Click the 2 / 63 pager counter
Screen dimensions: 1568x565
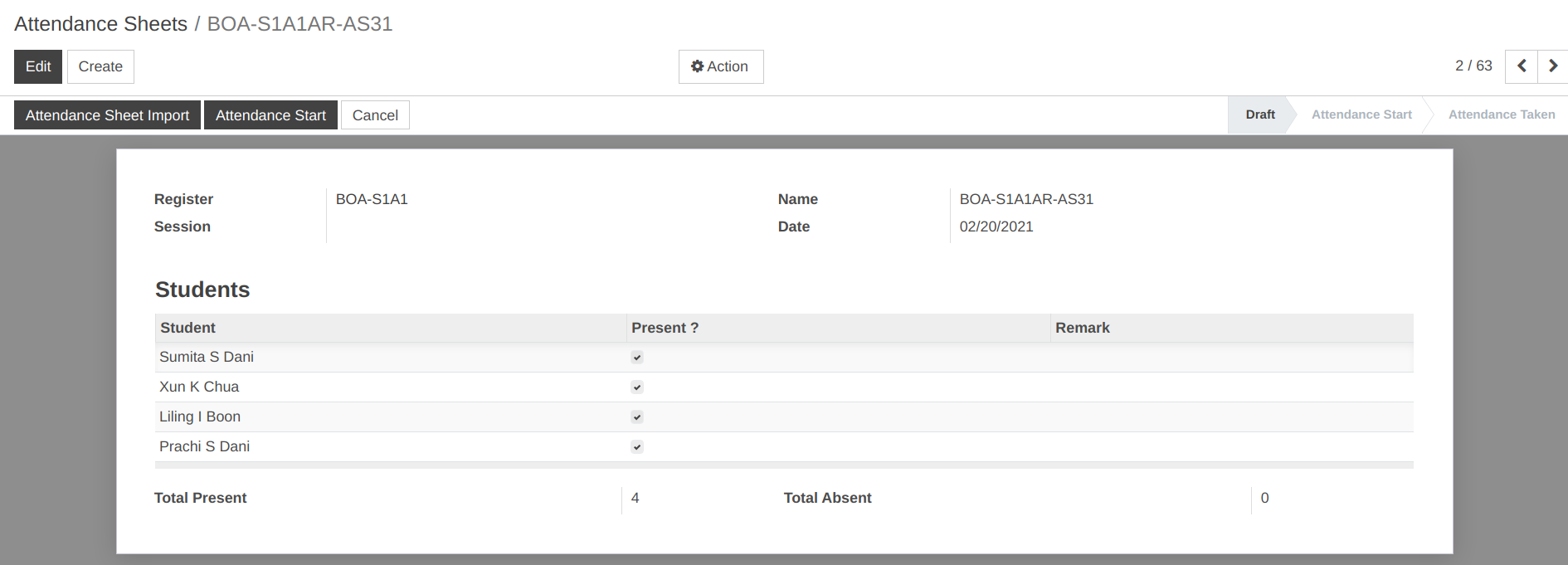pyautogui.click(x=1473, y=66)
